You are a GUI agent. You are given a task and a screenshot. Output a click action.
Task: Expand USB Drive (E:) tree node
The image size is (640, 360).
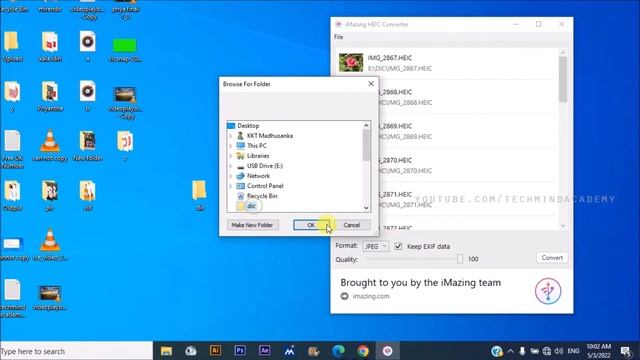(231, 166)
